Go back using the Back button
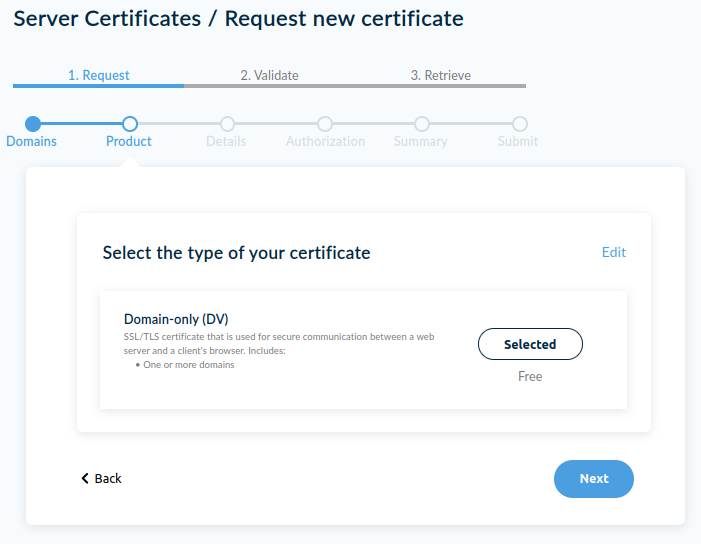 tap(101, 478)
